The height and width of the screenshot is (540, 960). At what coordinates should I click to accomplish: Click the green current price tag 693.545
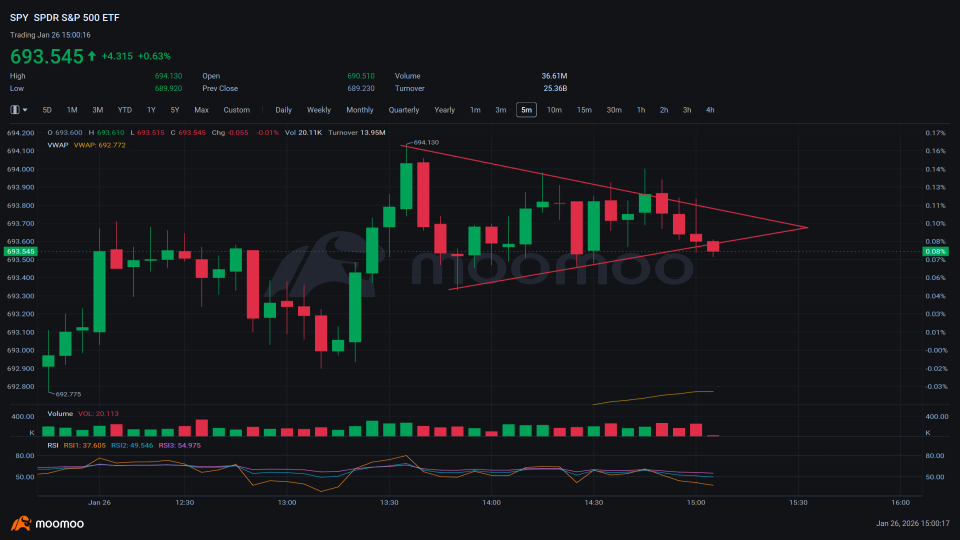[x=21, y=252]
